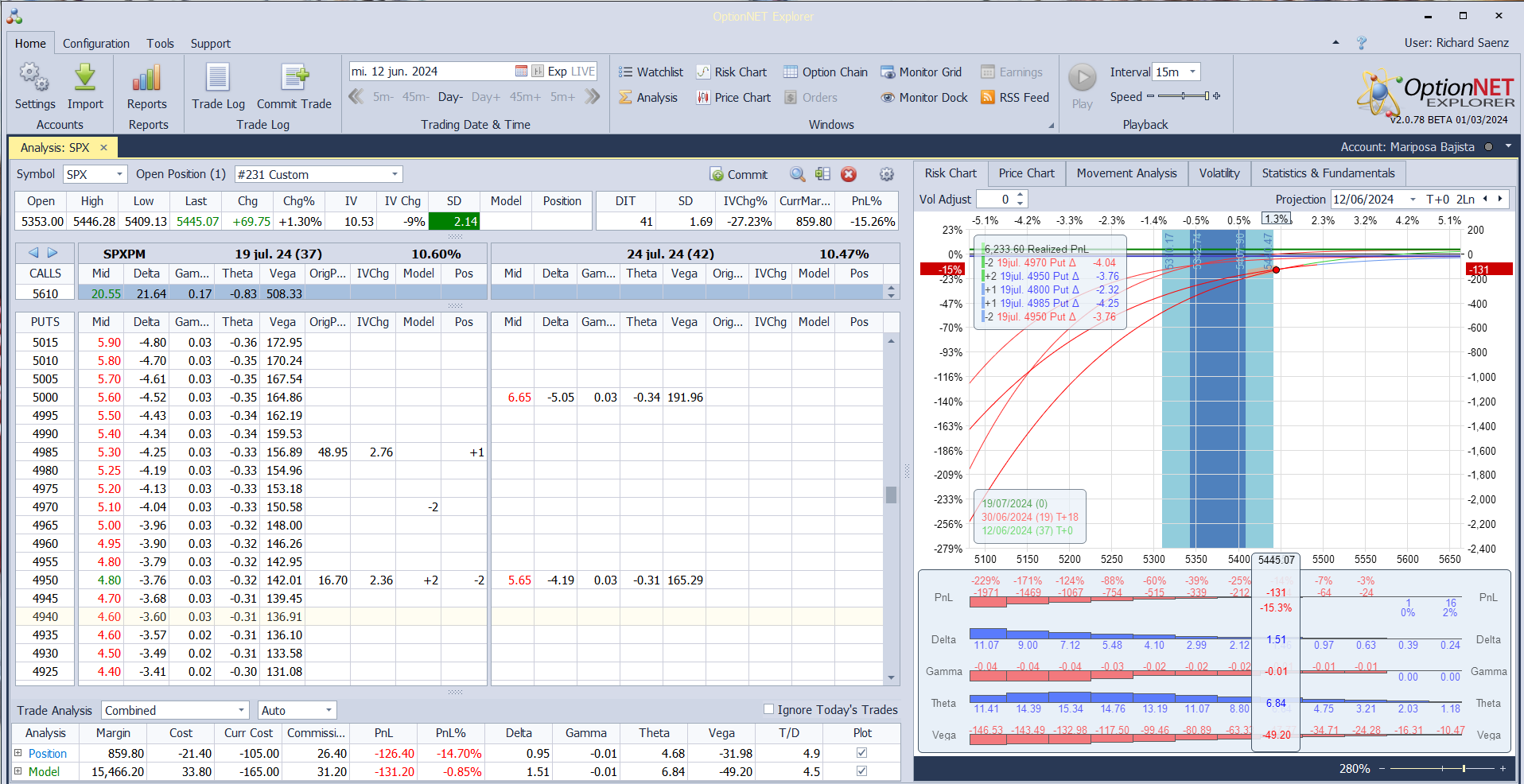Viewport: 1524px width, 784px height.
Task: Open Price Chart window from ribbon
Action: [x=733, y=98]
